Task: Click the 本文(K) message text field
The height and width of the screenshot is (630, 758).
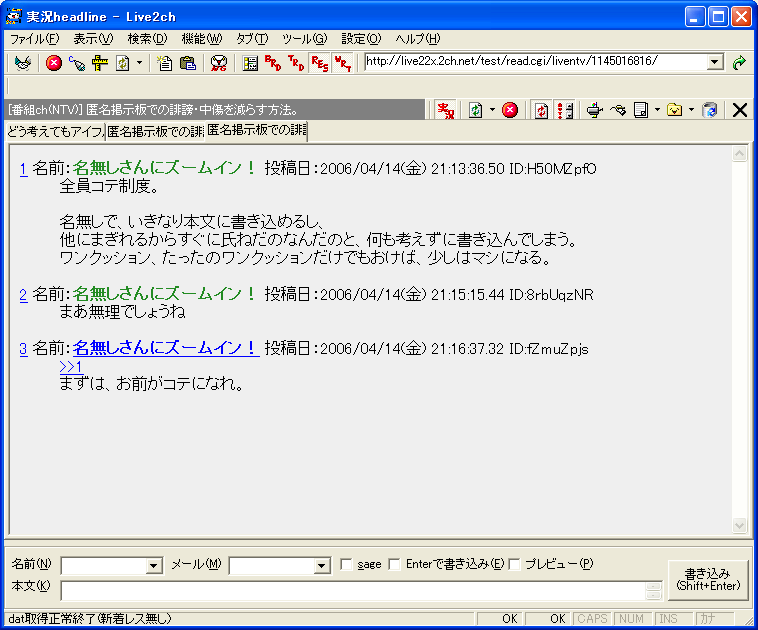Action: [x=353, y=591]
